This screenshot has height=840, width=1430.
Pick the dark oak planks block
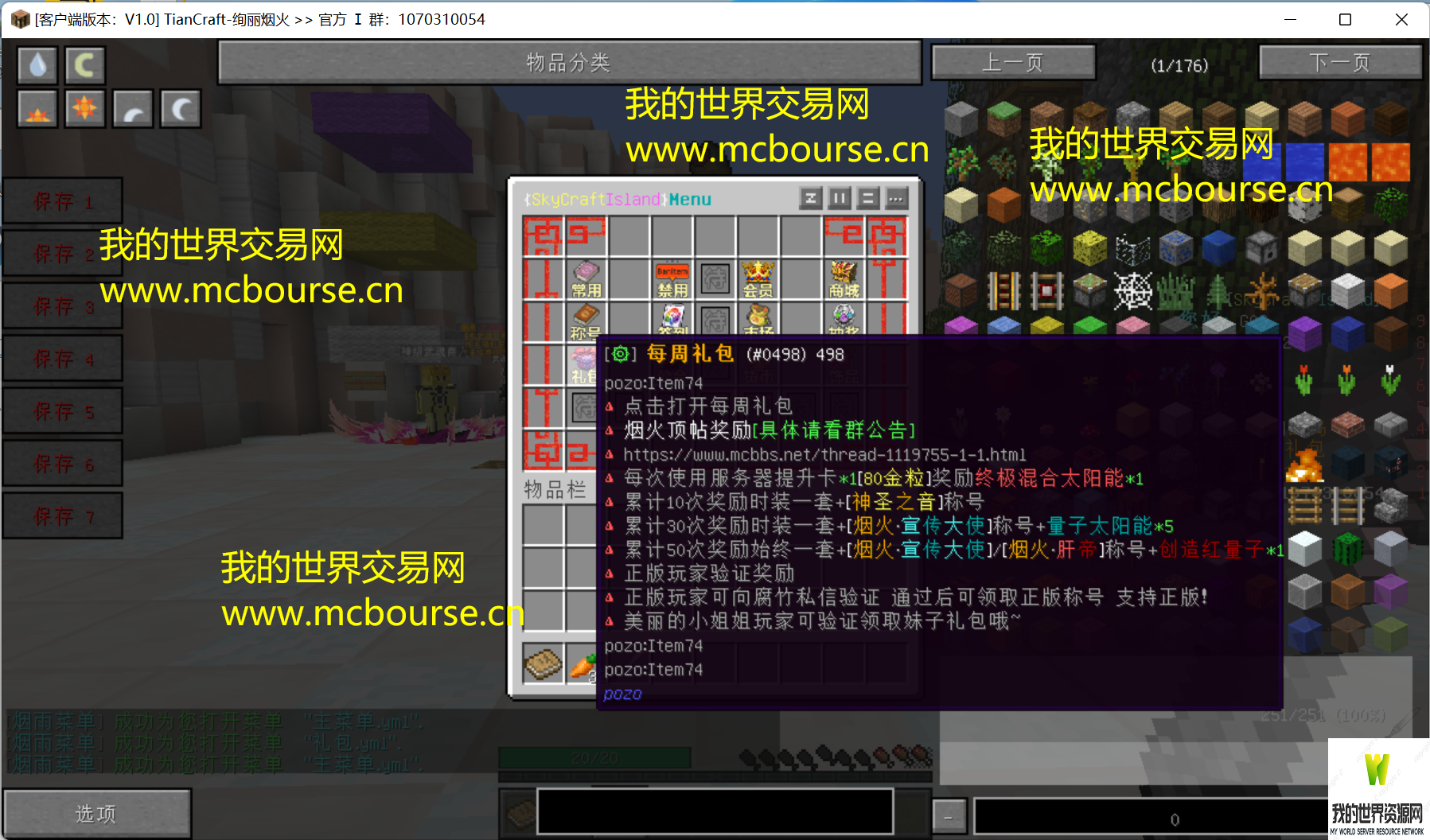[1391, 119]
